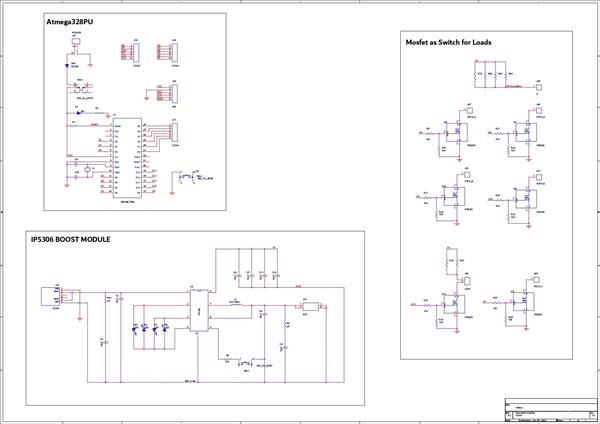
Task: Click the Atmega328PU section heading
Action: (70, 22)
